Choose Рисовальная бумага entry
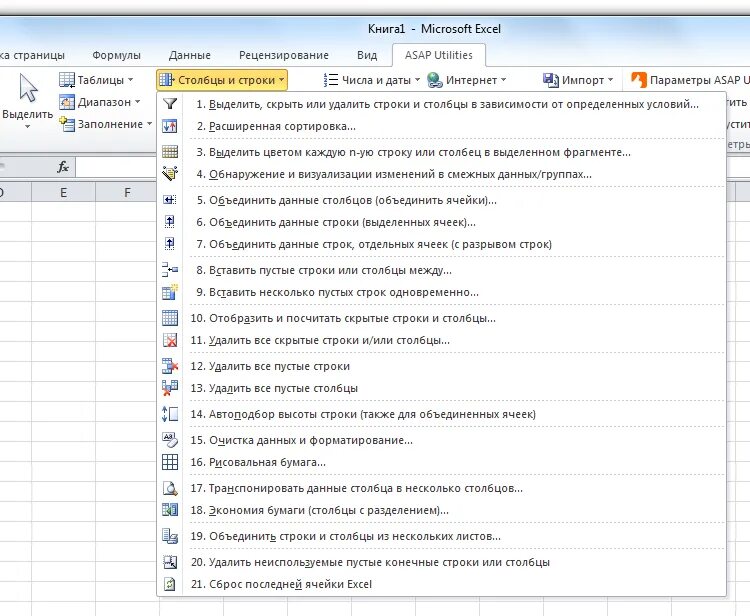This screenshot has height=616, width=750. pos(442,462)
